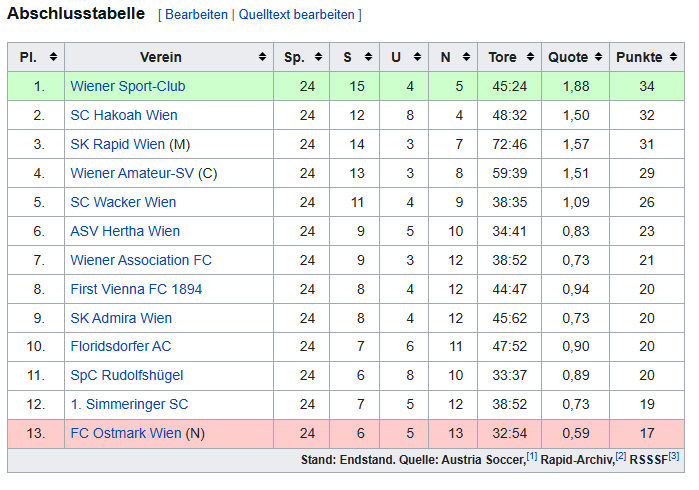Image resolution: width=699 pixels, height=490 pixels.
Task: Open SK Rapid Wien article
Action: click(x=118, y=144)
